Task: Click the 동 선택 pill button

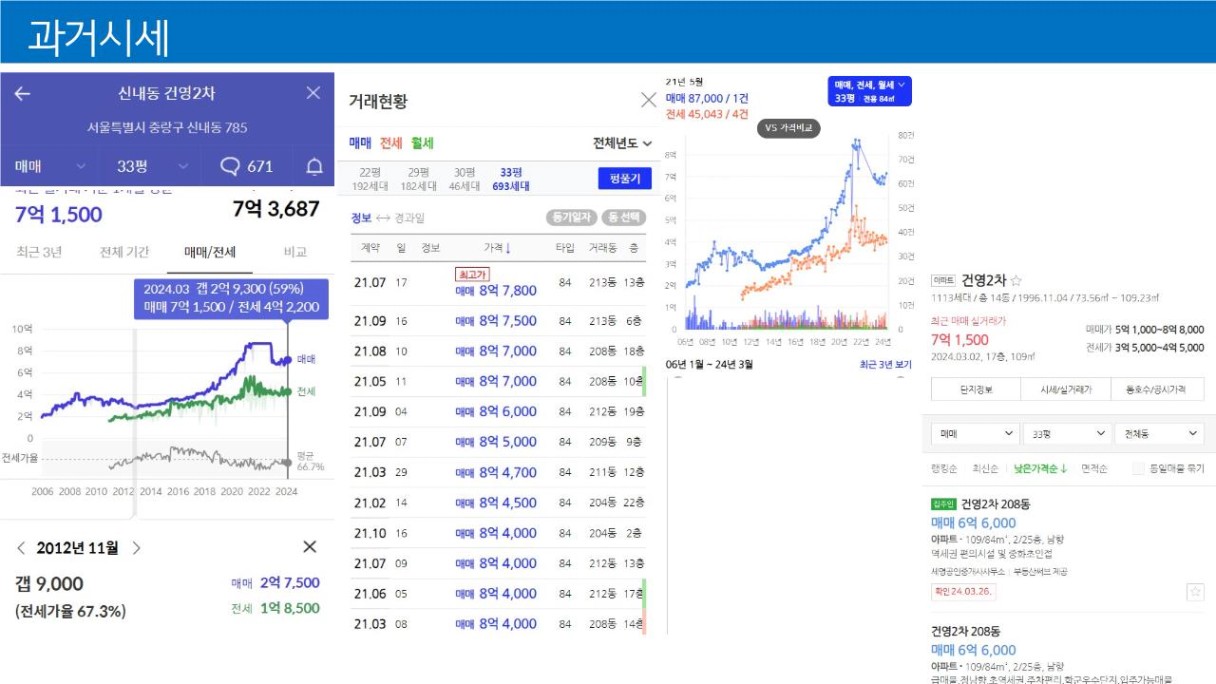Action: point(623,217)
